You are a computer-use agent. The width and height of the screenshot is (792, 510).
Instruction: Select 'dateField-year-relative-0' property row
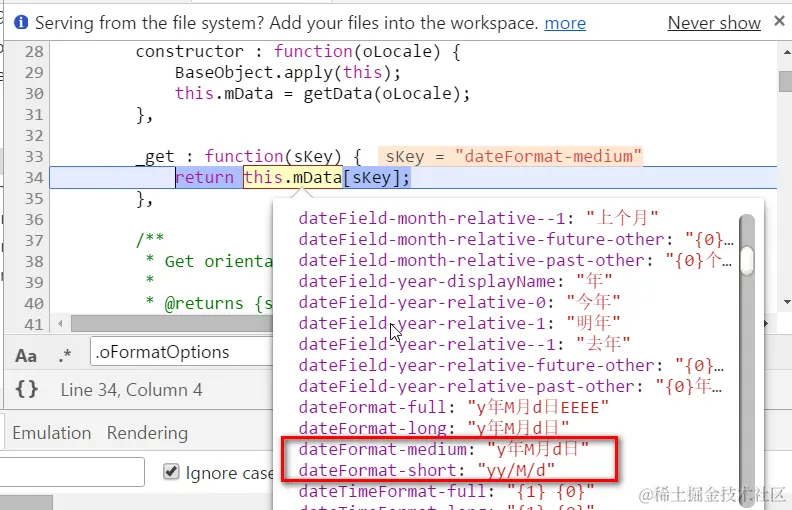459,302
